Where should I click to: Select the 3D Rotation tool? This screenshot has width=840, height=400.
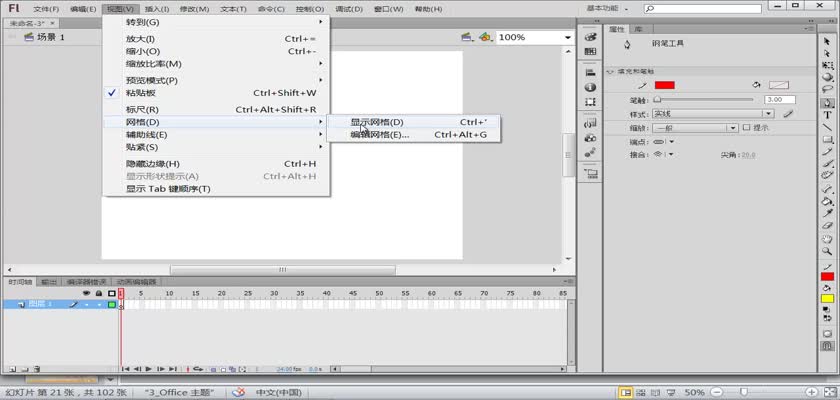point(827,77)
